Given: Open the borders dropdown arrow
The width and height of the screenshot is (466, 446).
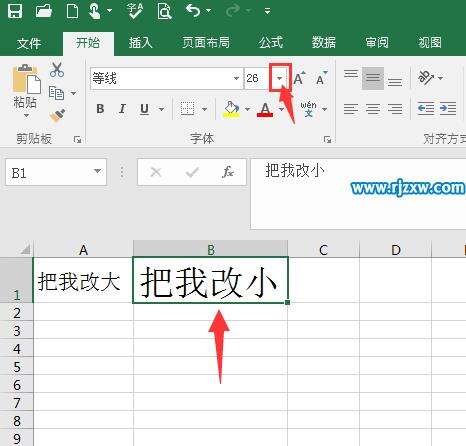Looking at the screenshot, I should click(x=205, y=109).
